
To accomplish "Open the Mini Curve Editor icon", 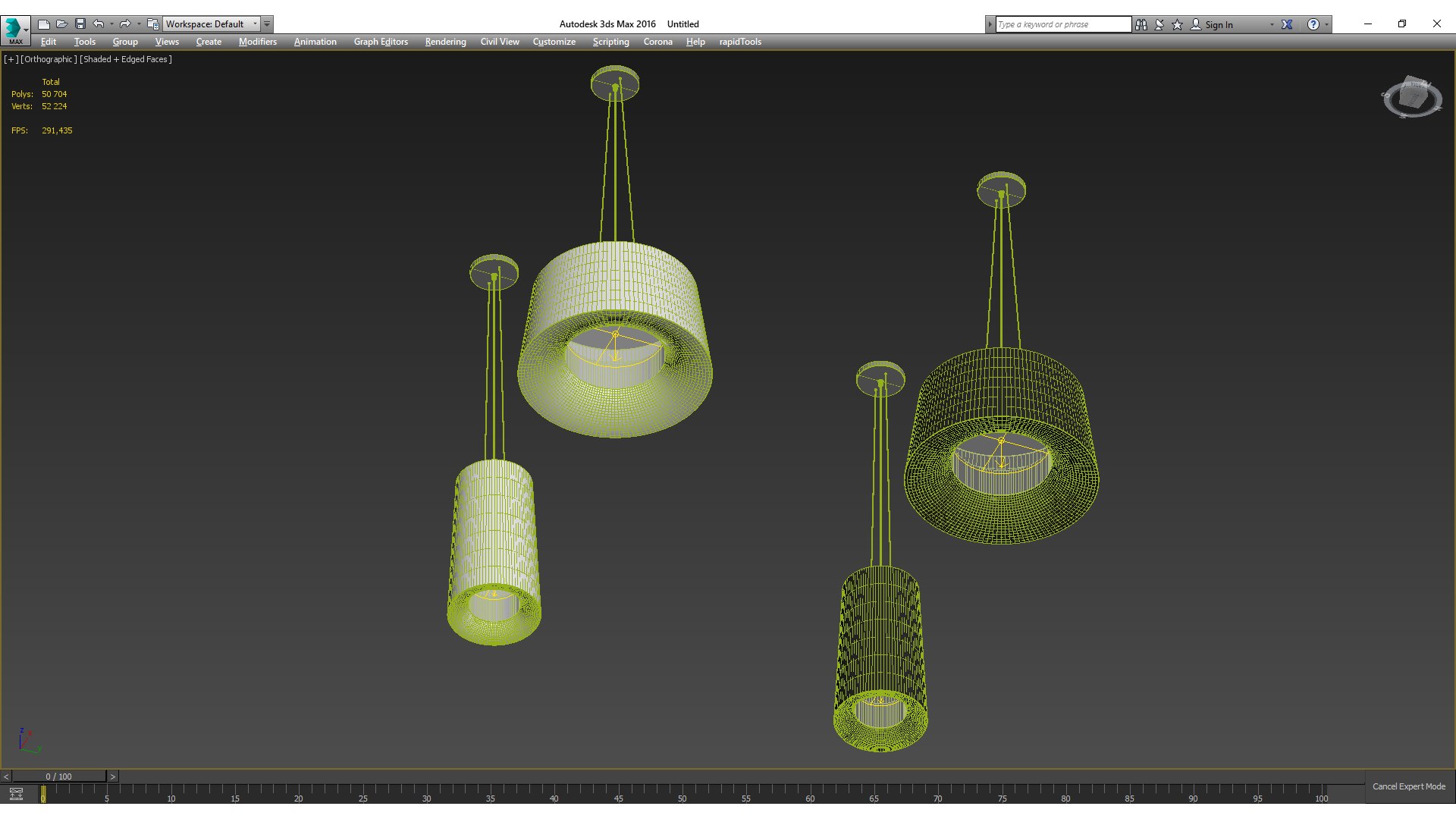I will (16, 794).
